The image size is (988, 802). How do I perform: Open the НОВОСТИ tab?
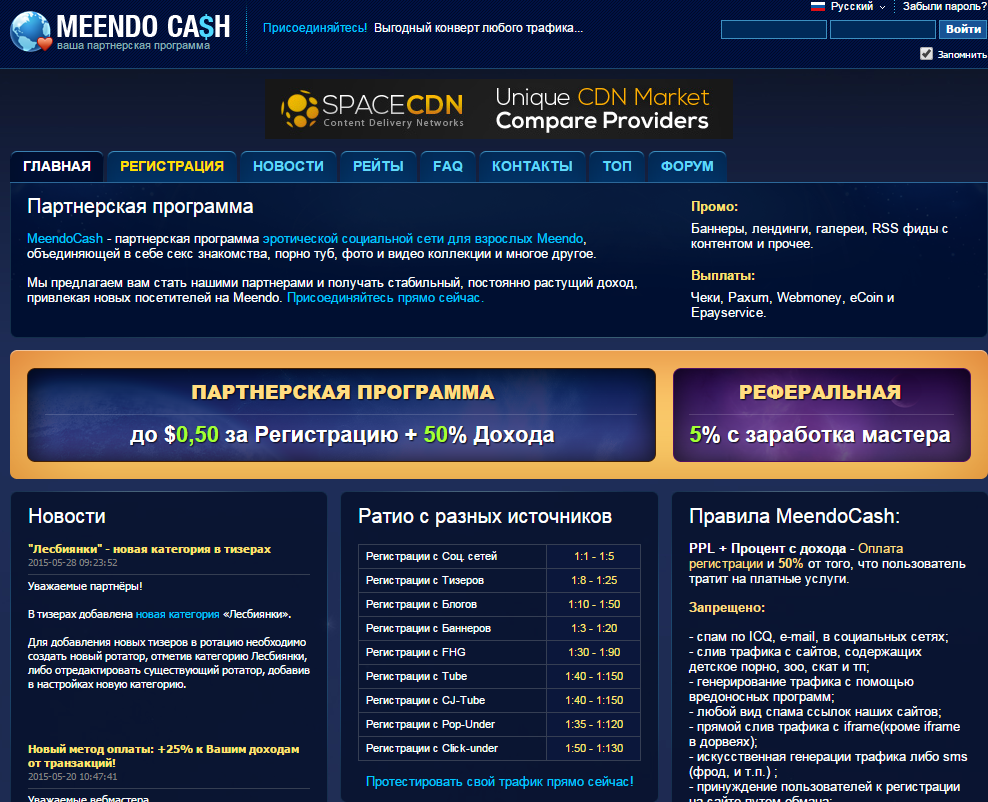click(x=288, y=166)
